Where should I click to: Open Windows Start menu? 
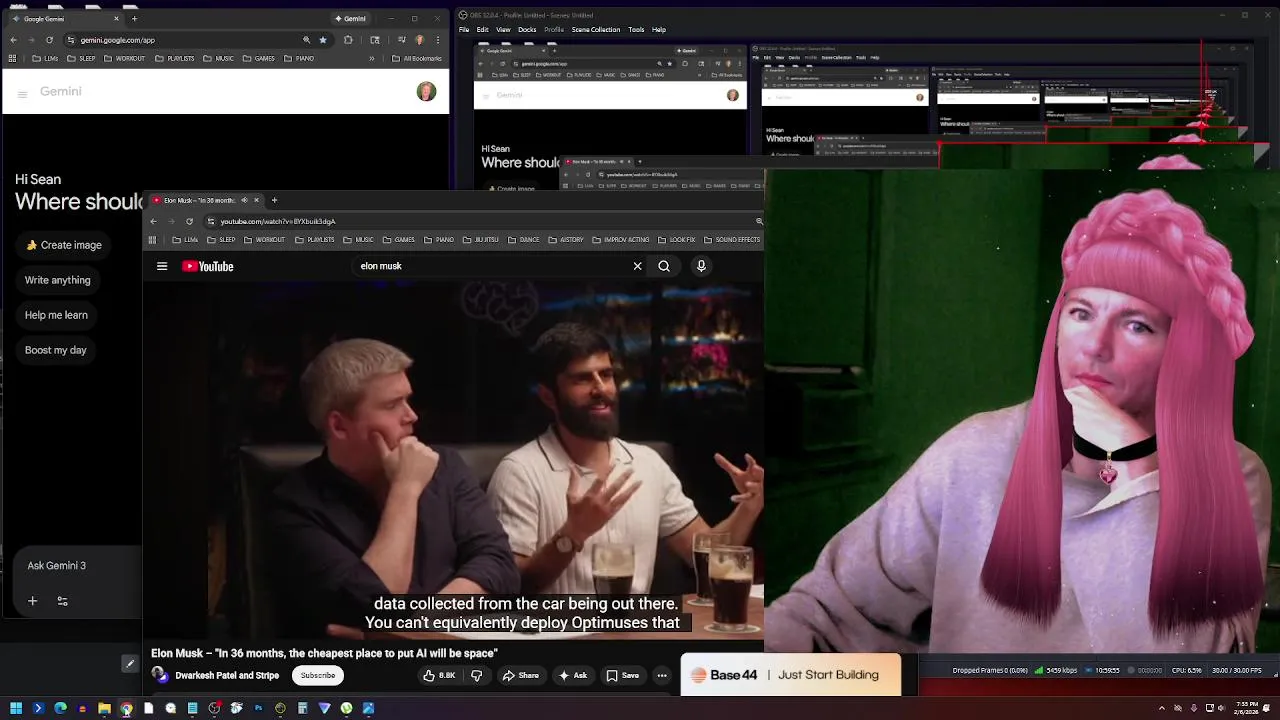click(16, 708)
